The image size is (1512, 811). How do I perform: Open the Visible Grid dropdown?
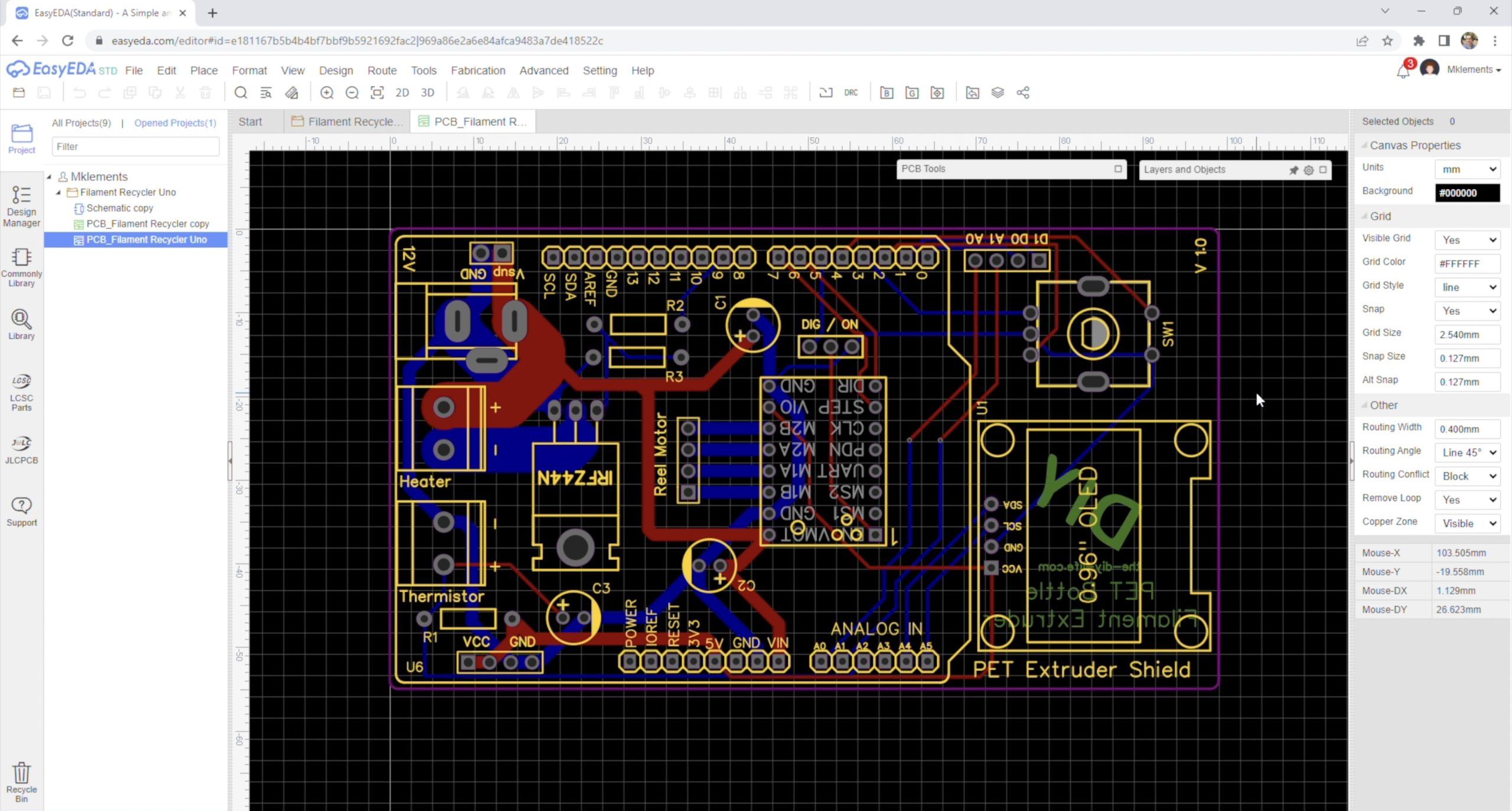(1467, 240)
